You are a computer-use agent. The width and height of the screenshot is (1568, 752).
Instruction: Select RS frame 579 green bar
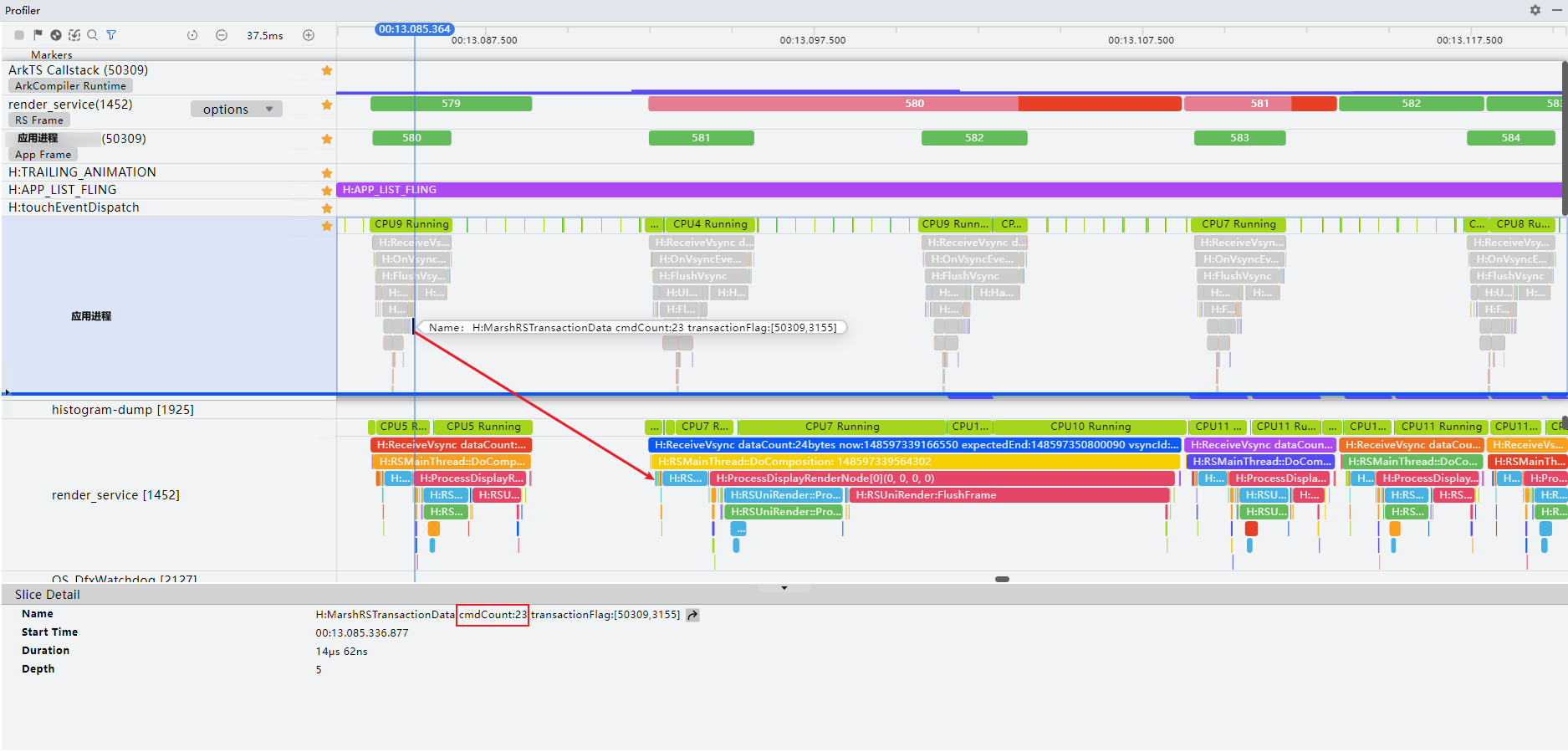[x=451, y=104]
